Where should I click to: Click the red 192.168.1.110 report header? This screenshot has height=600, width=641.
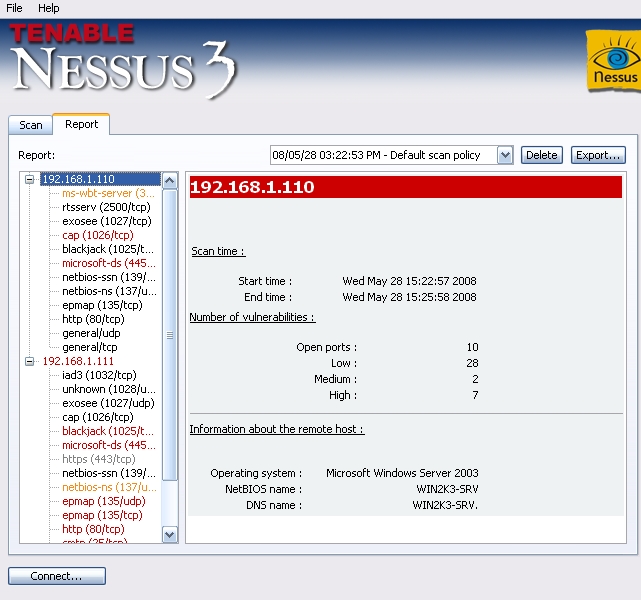(x=406, y=187)
